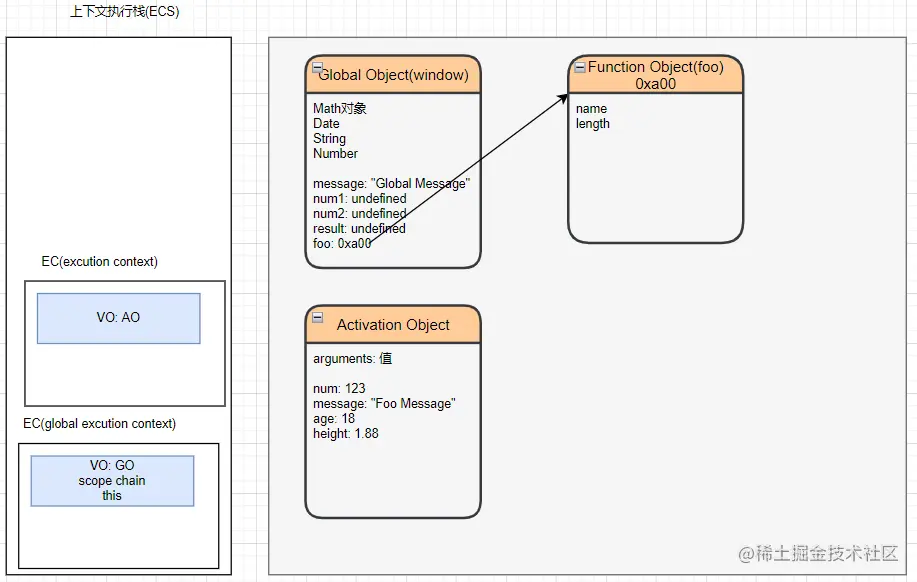Click message: "Foo Message" text
Viewport: 917px width, 582px height.
point(384,404)
